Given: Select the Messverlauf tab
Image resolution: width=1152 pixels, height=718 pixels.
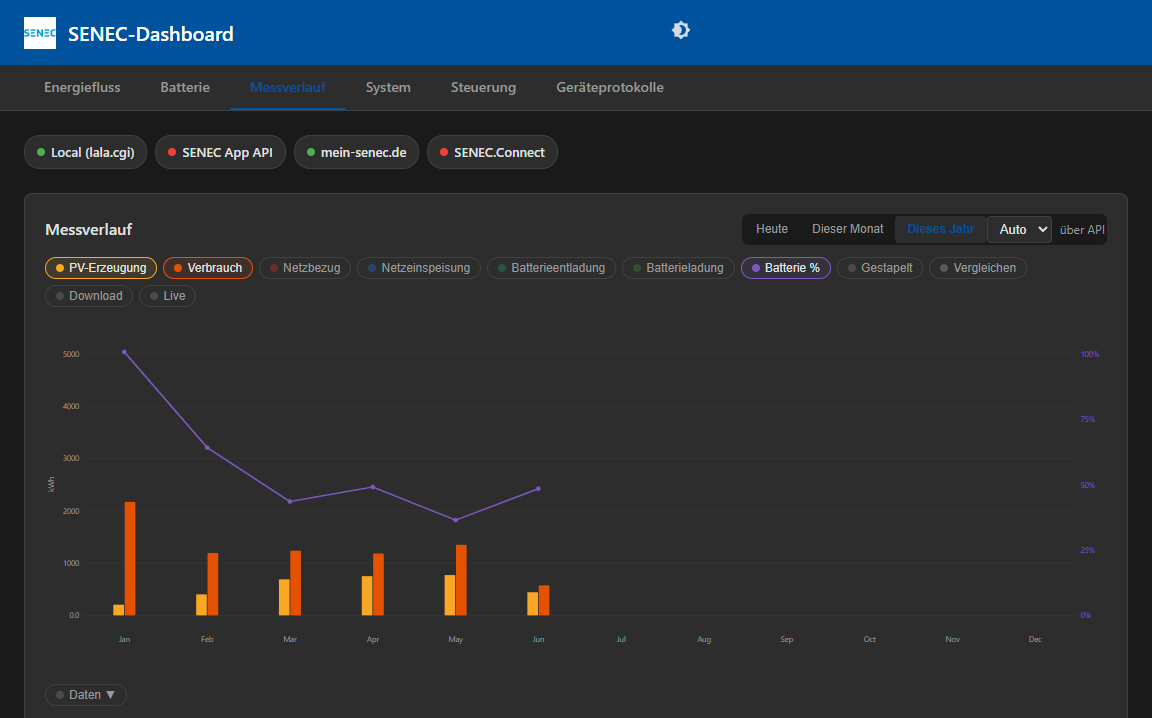Looking at the screenshot, I should point(287,87).
